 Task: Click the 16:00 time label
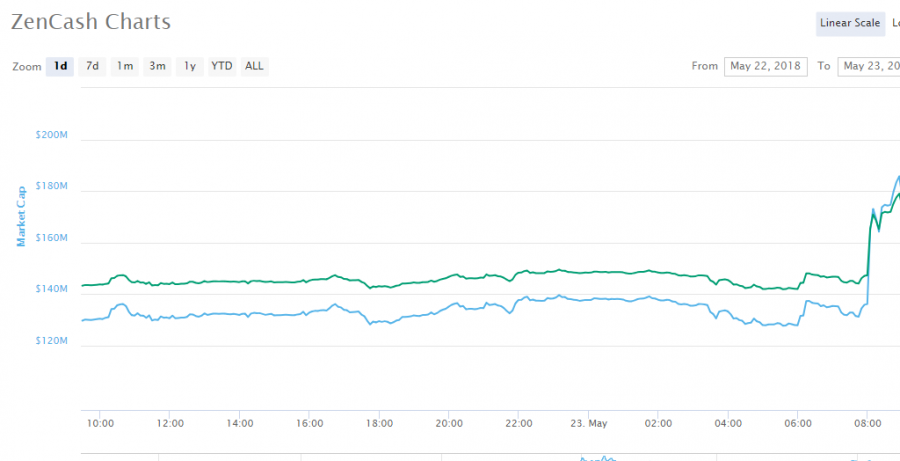(x=309, y=424)
